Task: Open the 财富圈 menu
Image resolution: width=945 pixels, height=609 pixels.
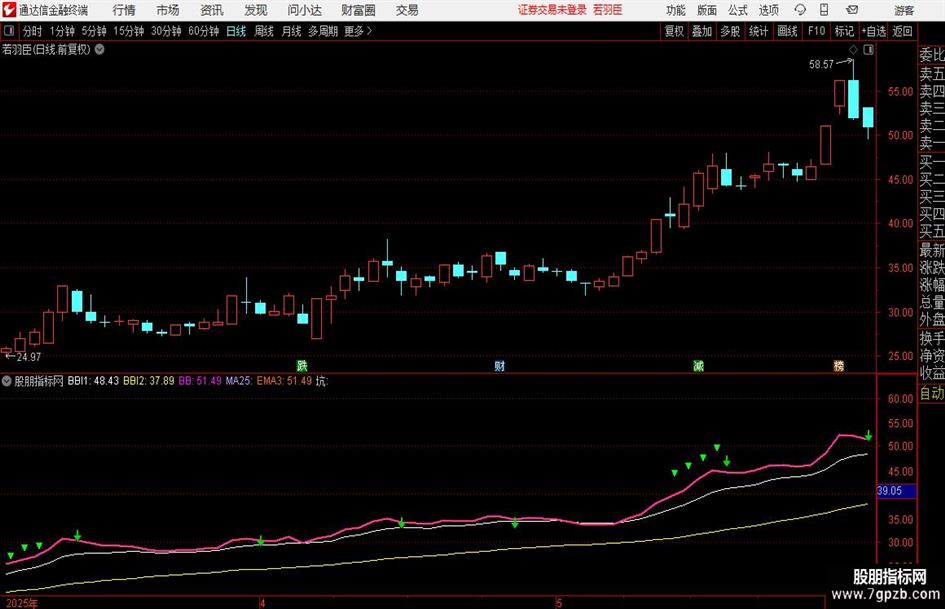Action: (x=358, y=10)
